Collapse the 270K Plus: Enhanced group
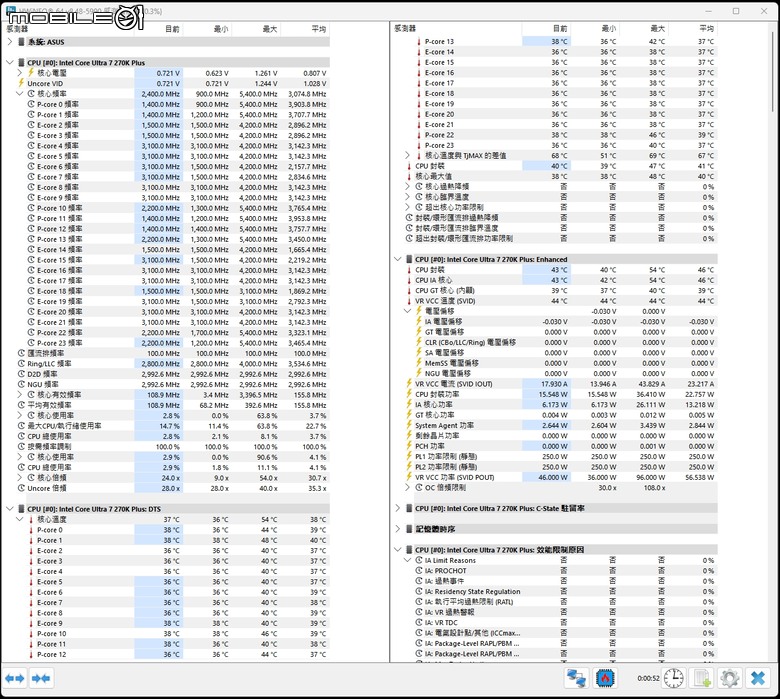 (397, 259)
